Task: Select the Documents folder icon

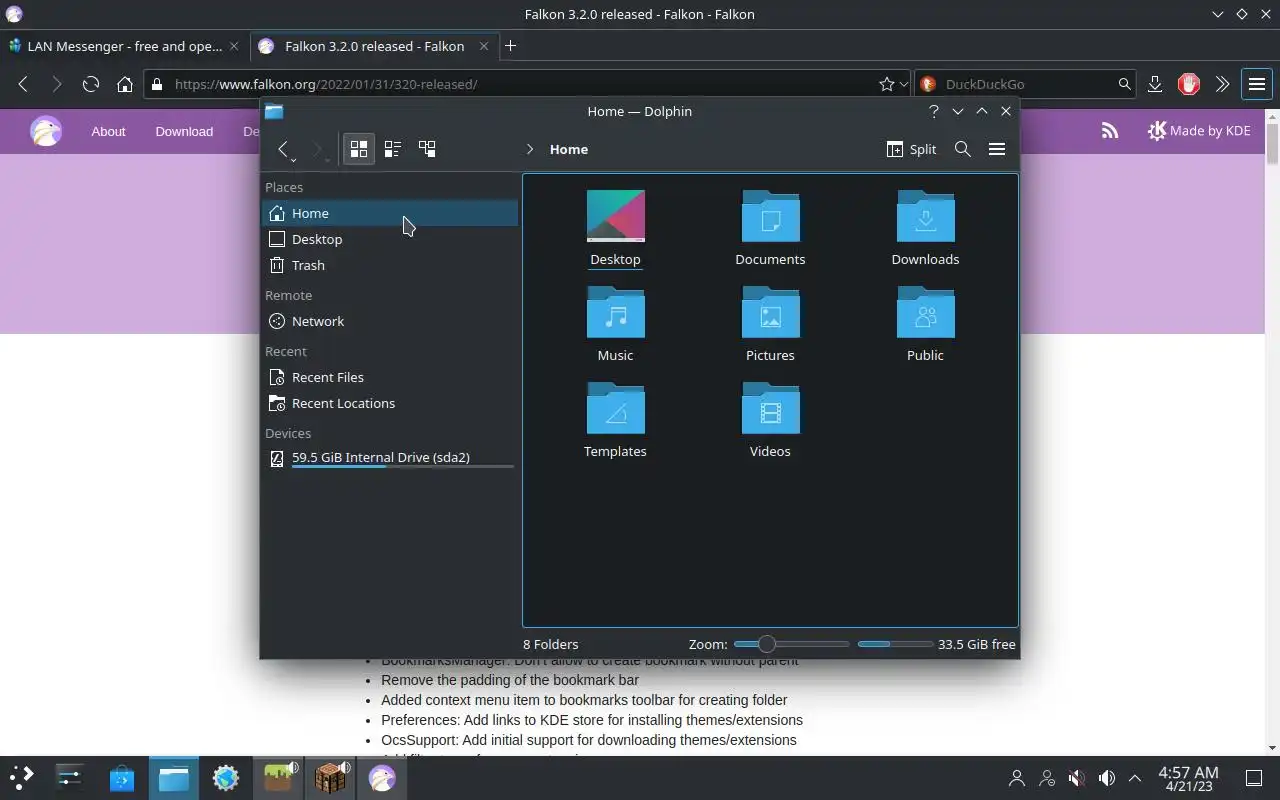Action: point(770,216)
